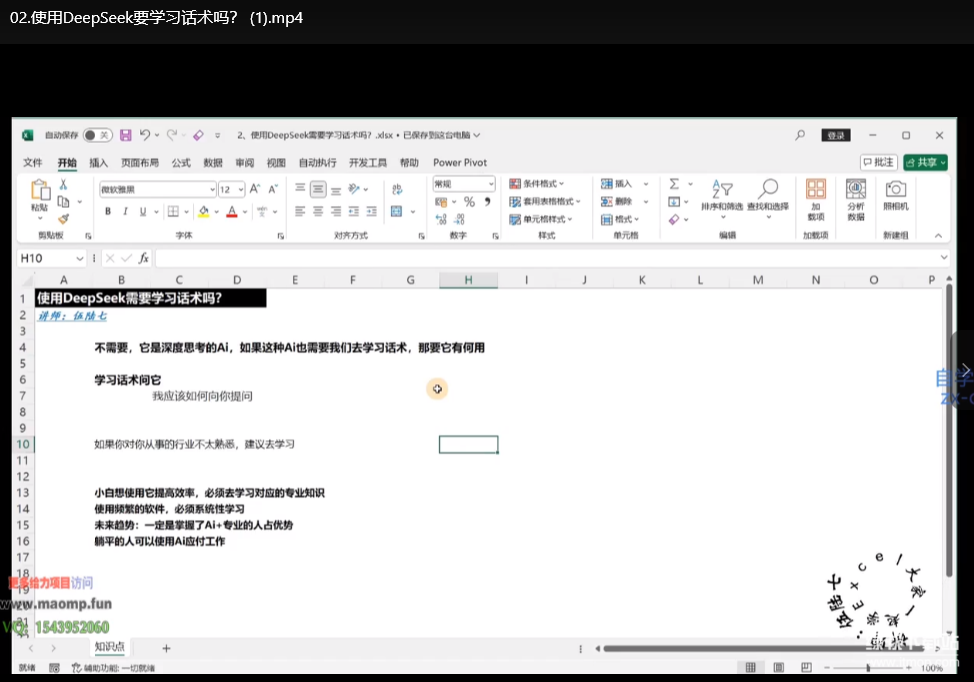Click the 共享 share button
The height and width of the screenshot is (682, 974).
click(x=925, y=162)
